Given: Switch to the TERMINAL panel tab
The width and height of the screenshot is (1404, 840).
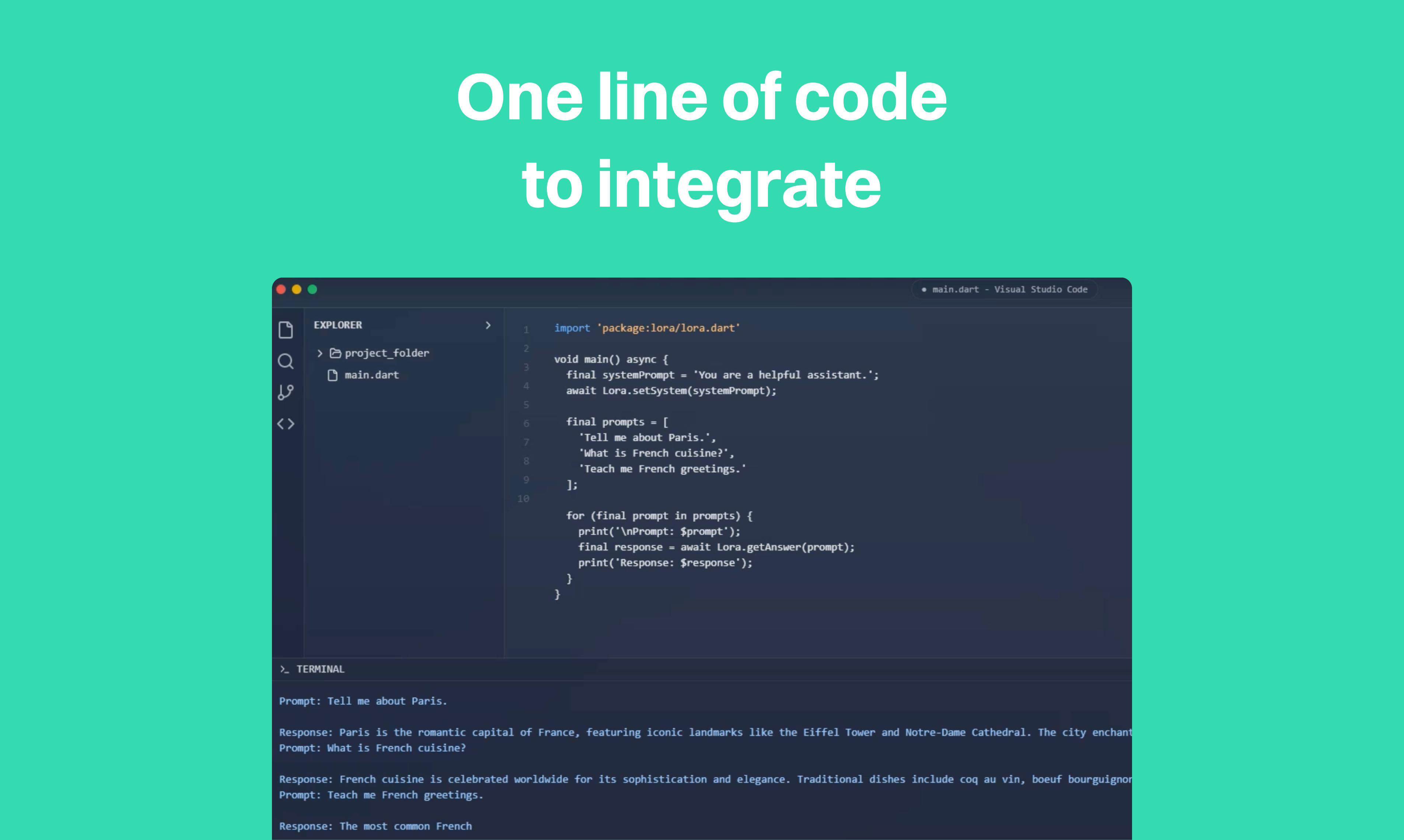Looking at the screenshot, I should point(321,669).
